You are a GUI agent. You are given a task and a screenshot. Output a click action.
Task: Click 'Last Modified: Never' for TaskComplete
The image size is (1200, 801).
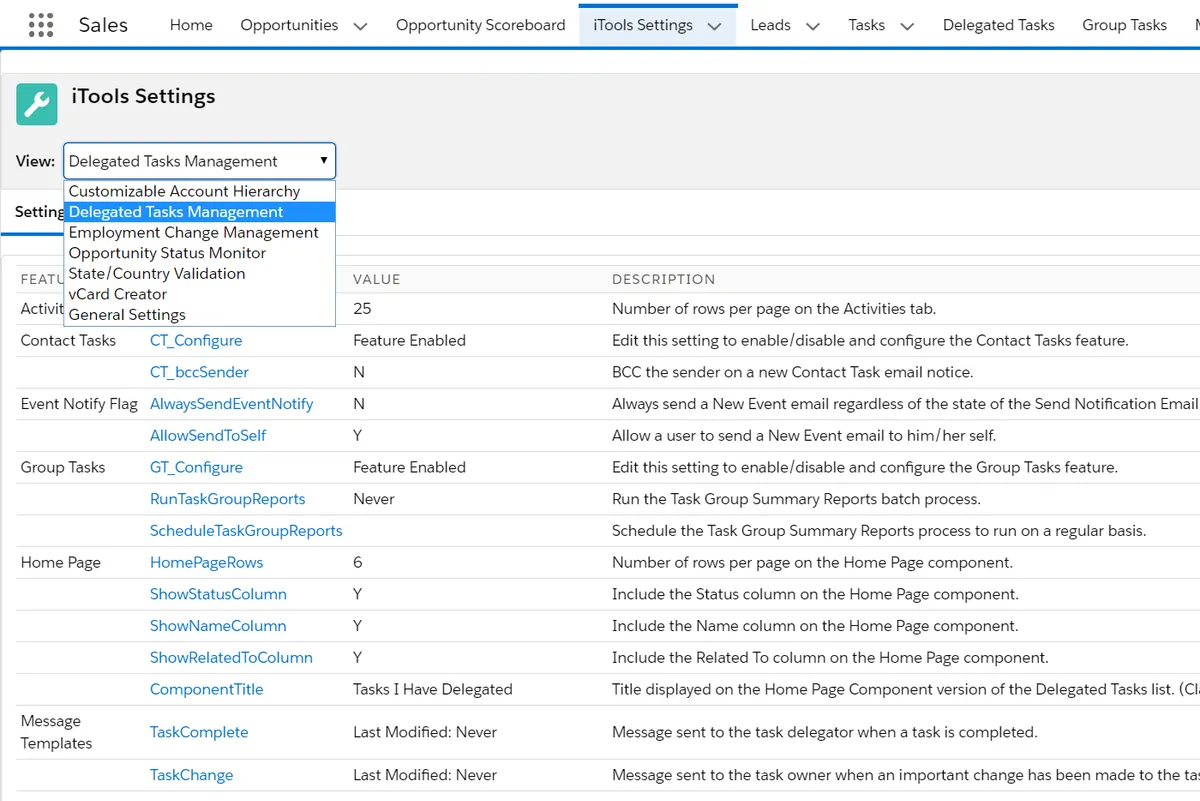coord(425,732)
